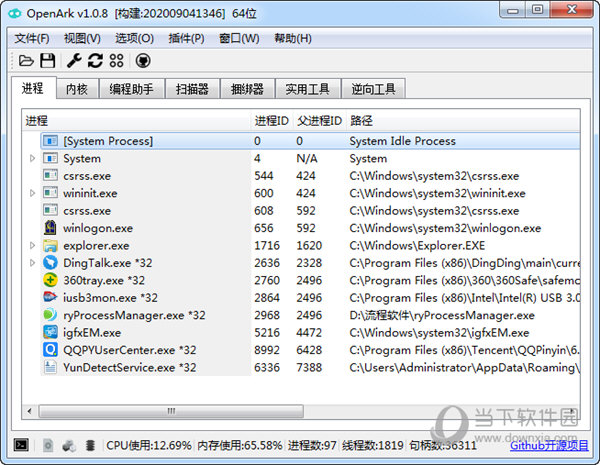The image size is (600, 465).
Task: Switch to the 扫描器 tab
Action: 192,89
